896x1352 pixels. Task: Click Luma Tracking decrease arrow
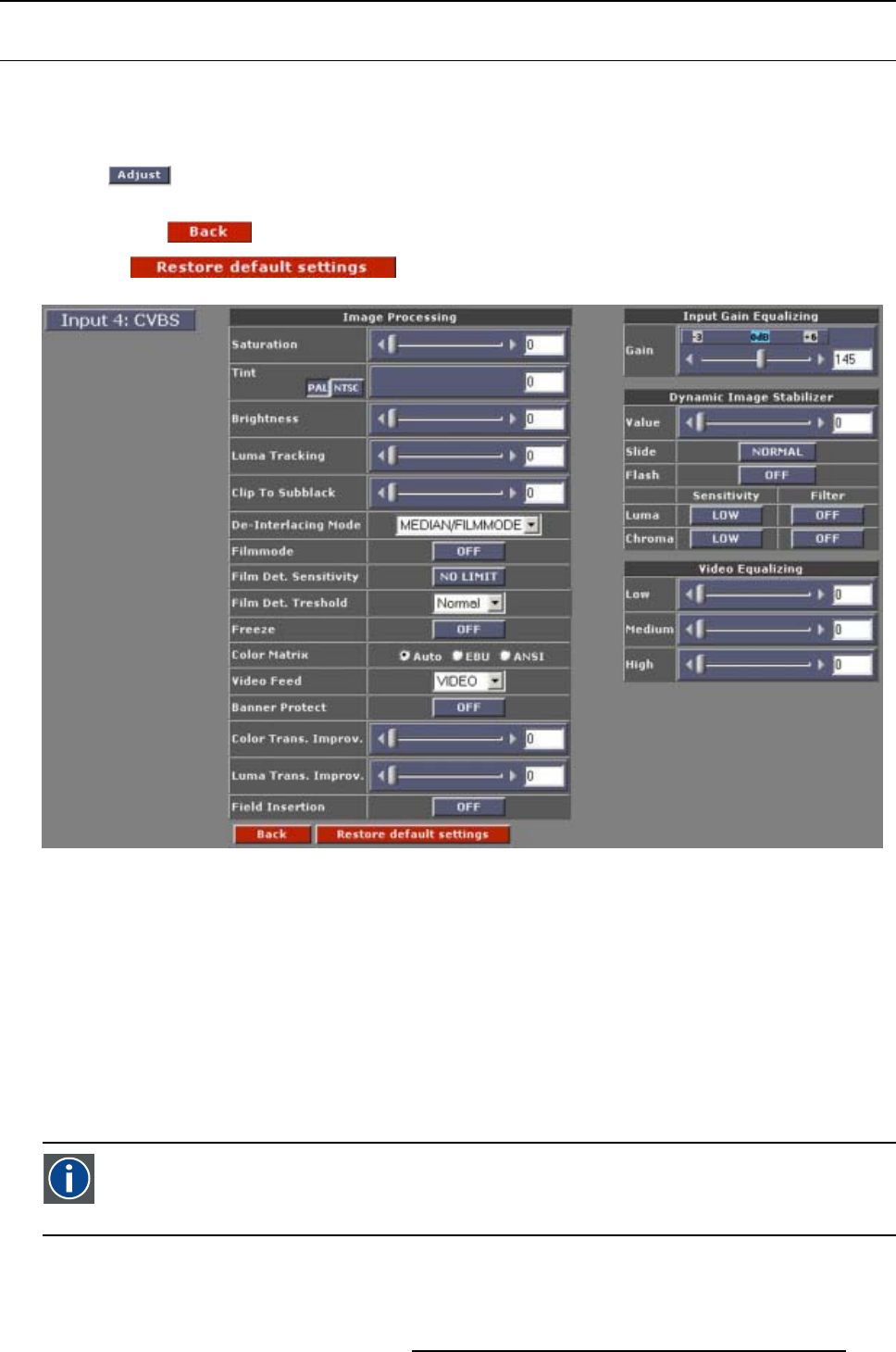[380, 456]
